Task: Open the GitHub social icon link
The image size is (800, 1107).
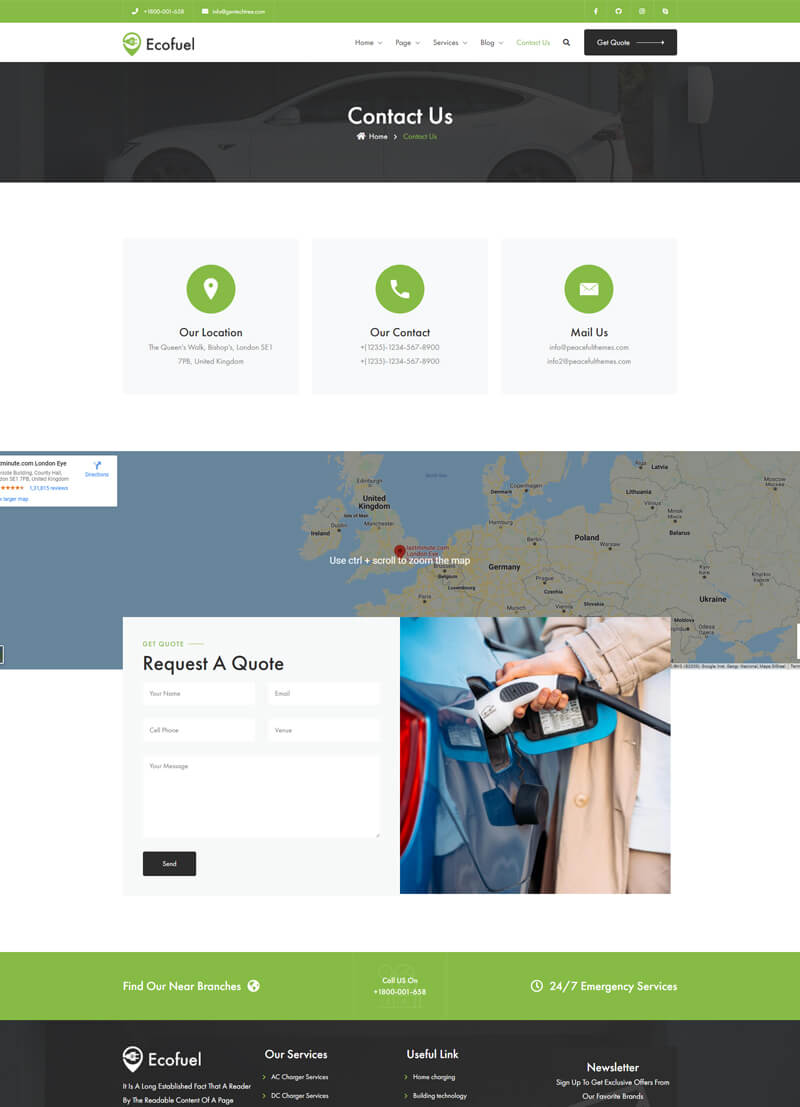Action: (619, 11)
